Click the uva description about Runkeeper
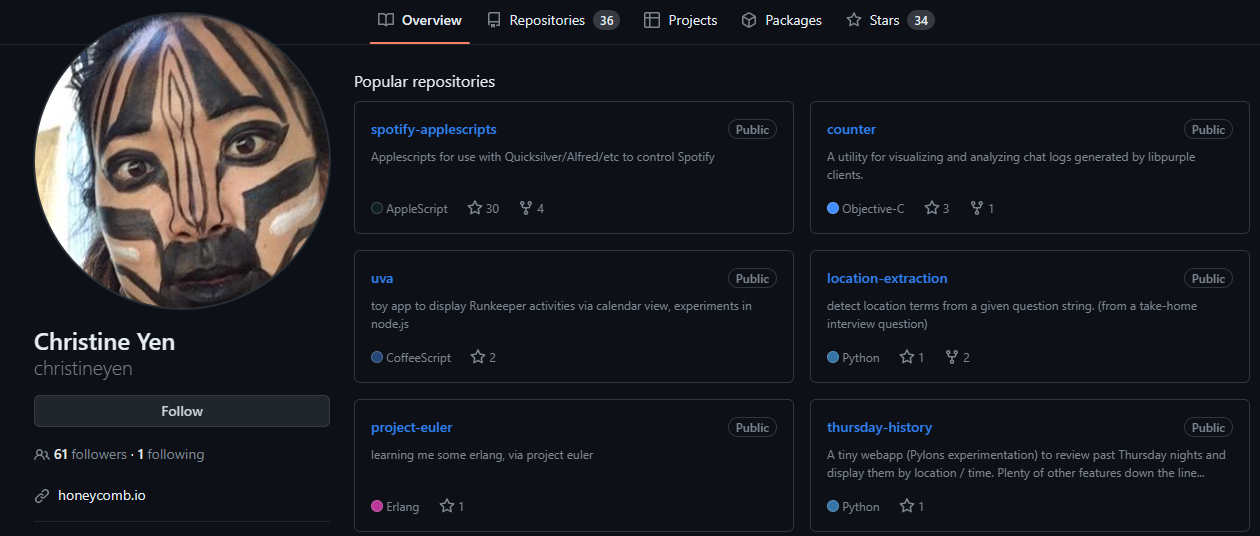 click(561, 314)
